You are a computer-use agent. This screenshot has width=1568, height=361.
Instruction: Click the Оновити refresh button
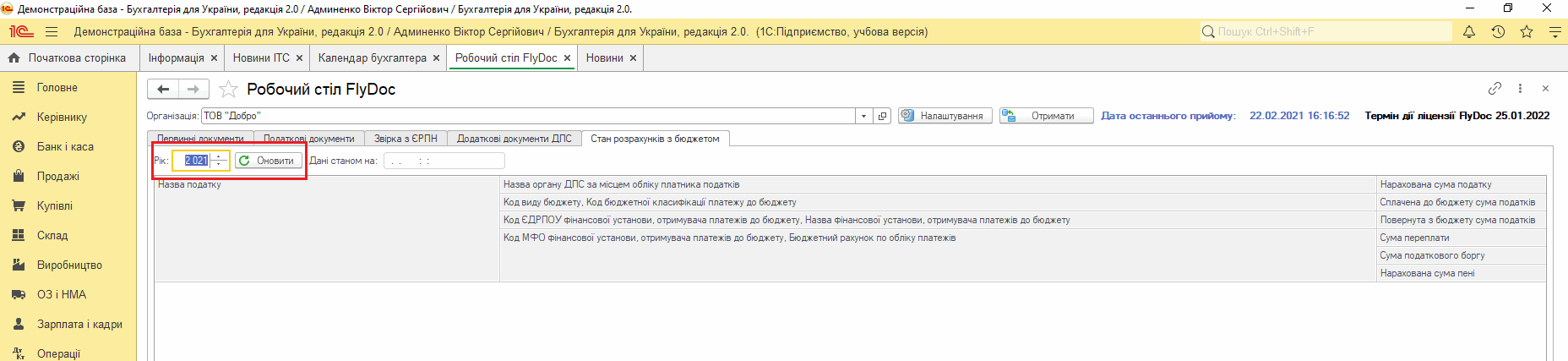pyautogui.click(x=268, y=161)
